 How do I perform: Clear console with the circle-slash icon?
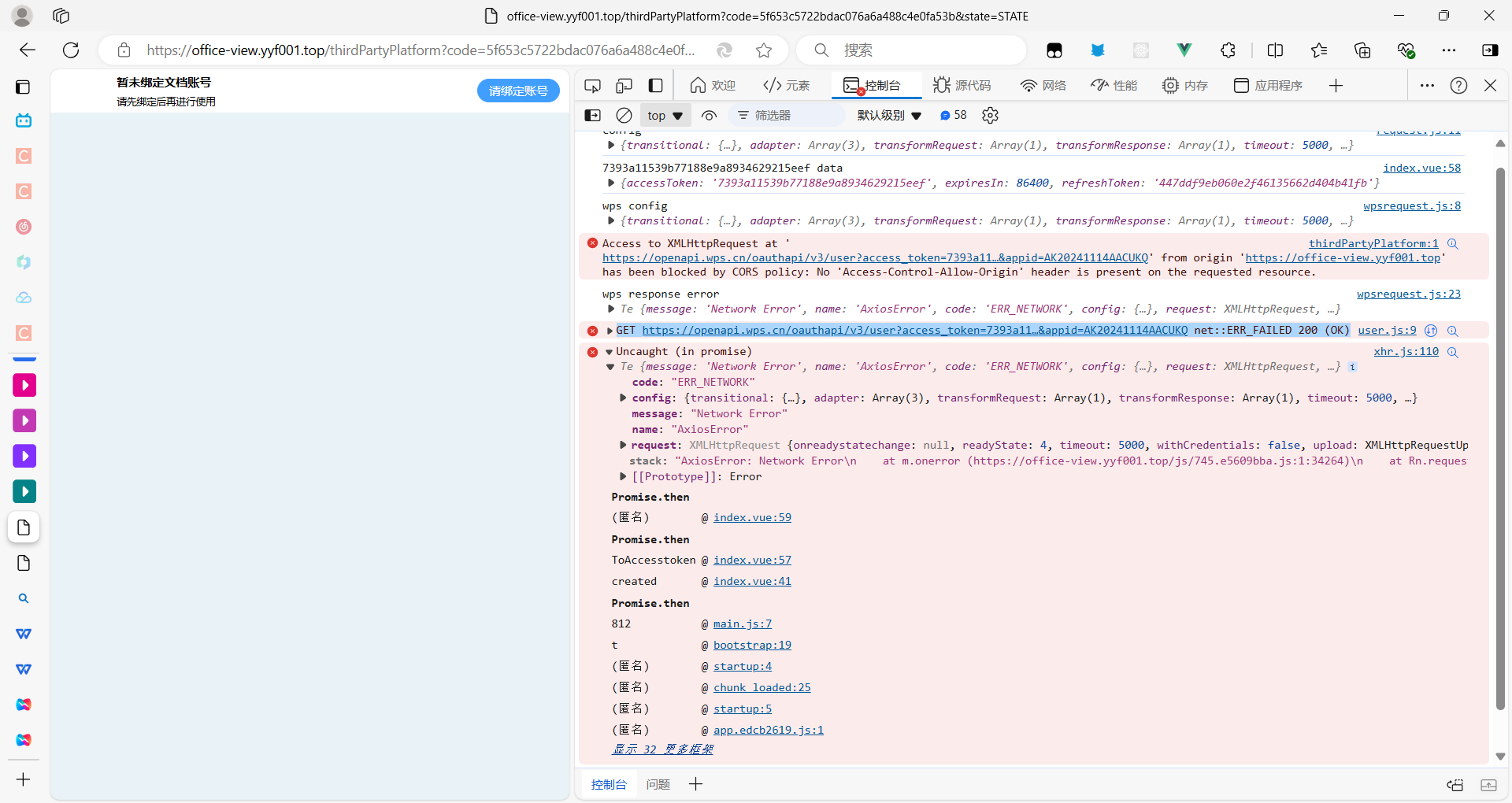coord(624,116)
